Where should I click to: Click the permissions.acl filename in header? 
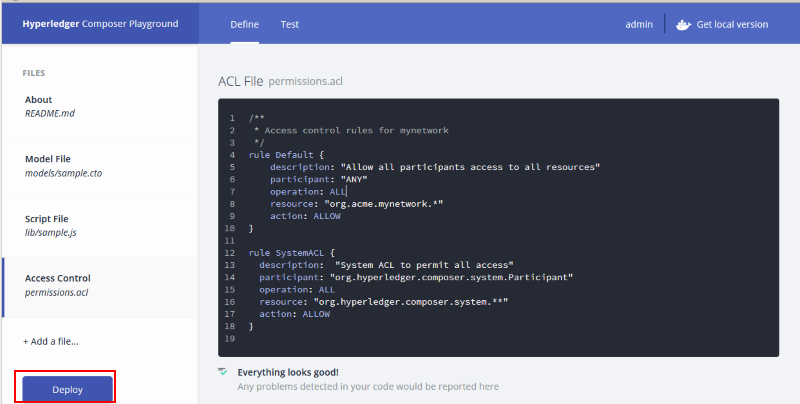pyautogui.click(x=306, y=80)
